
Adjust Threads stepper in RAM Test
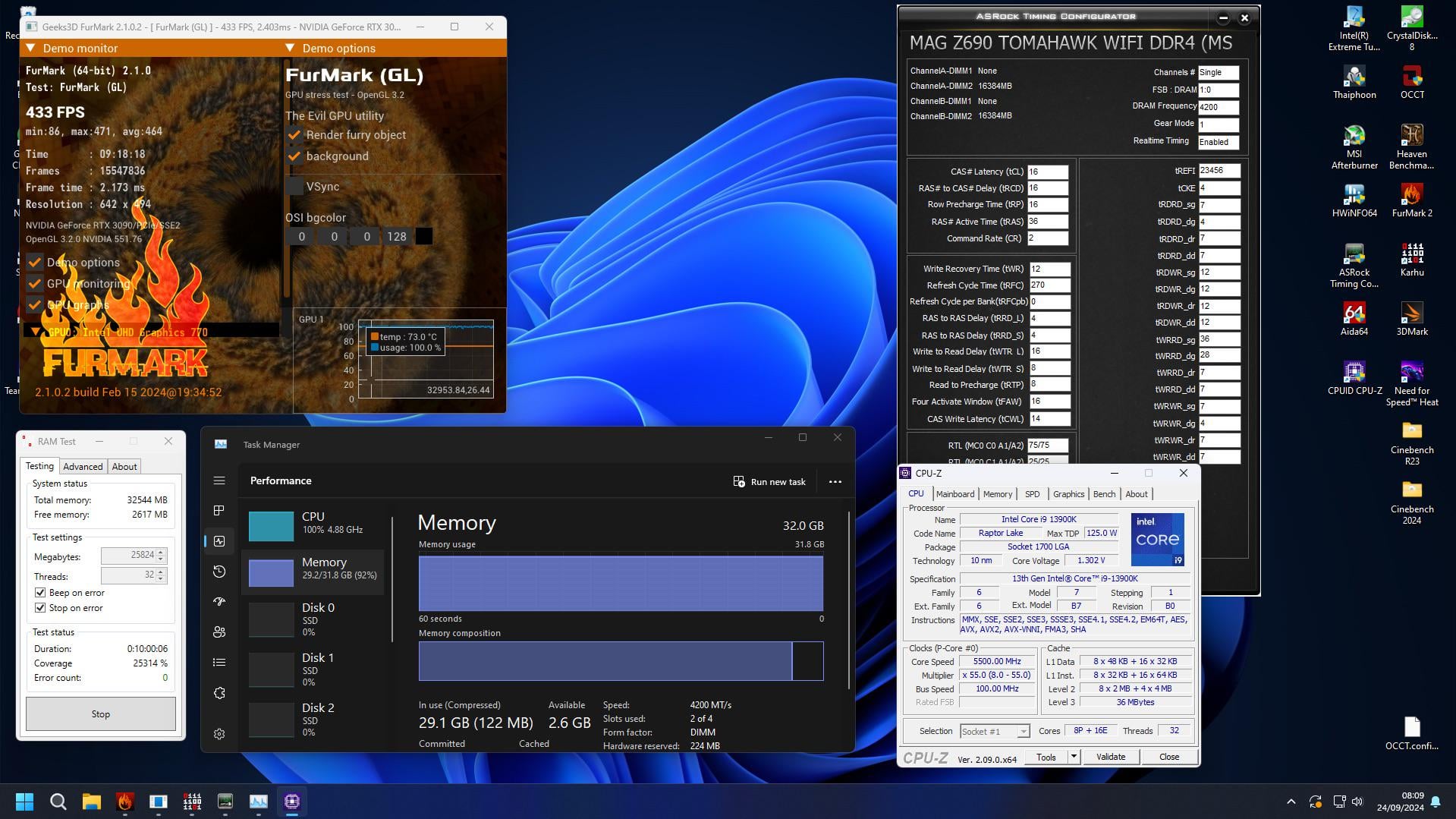160,576
